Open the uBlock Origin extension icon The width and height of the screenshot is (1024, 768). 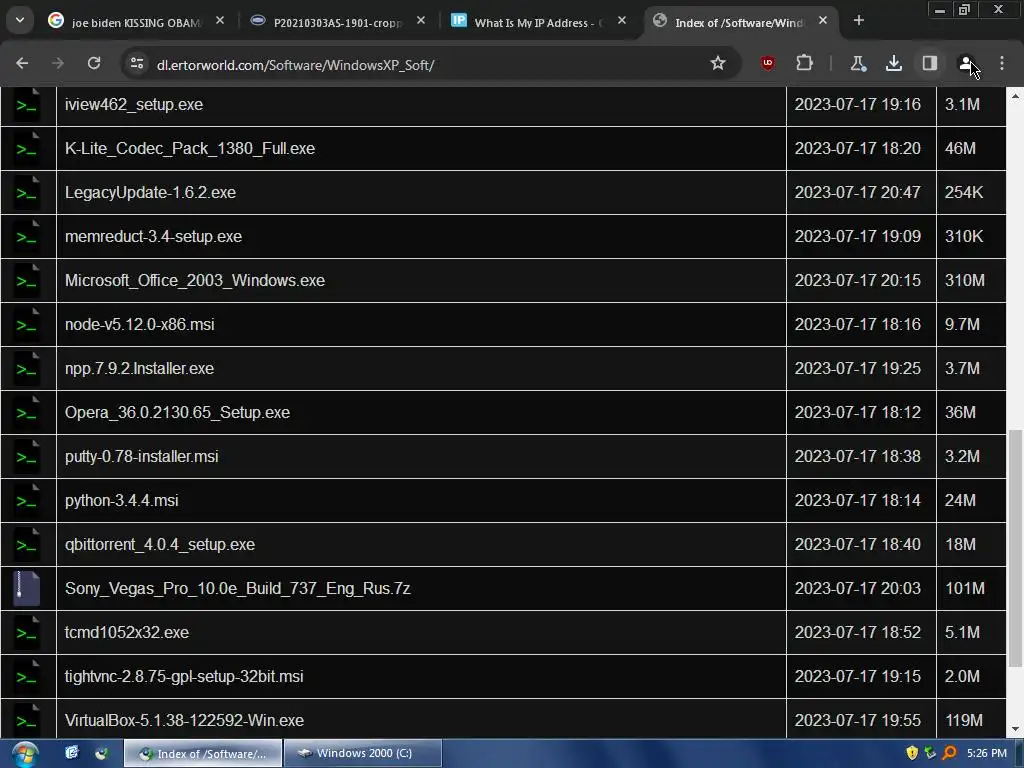[x=767, y=63]
